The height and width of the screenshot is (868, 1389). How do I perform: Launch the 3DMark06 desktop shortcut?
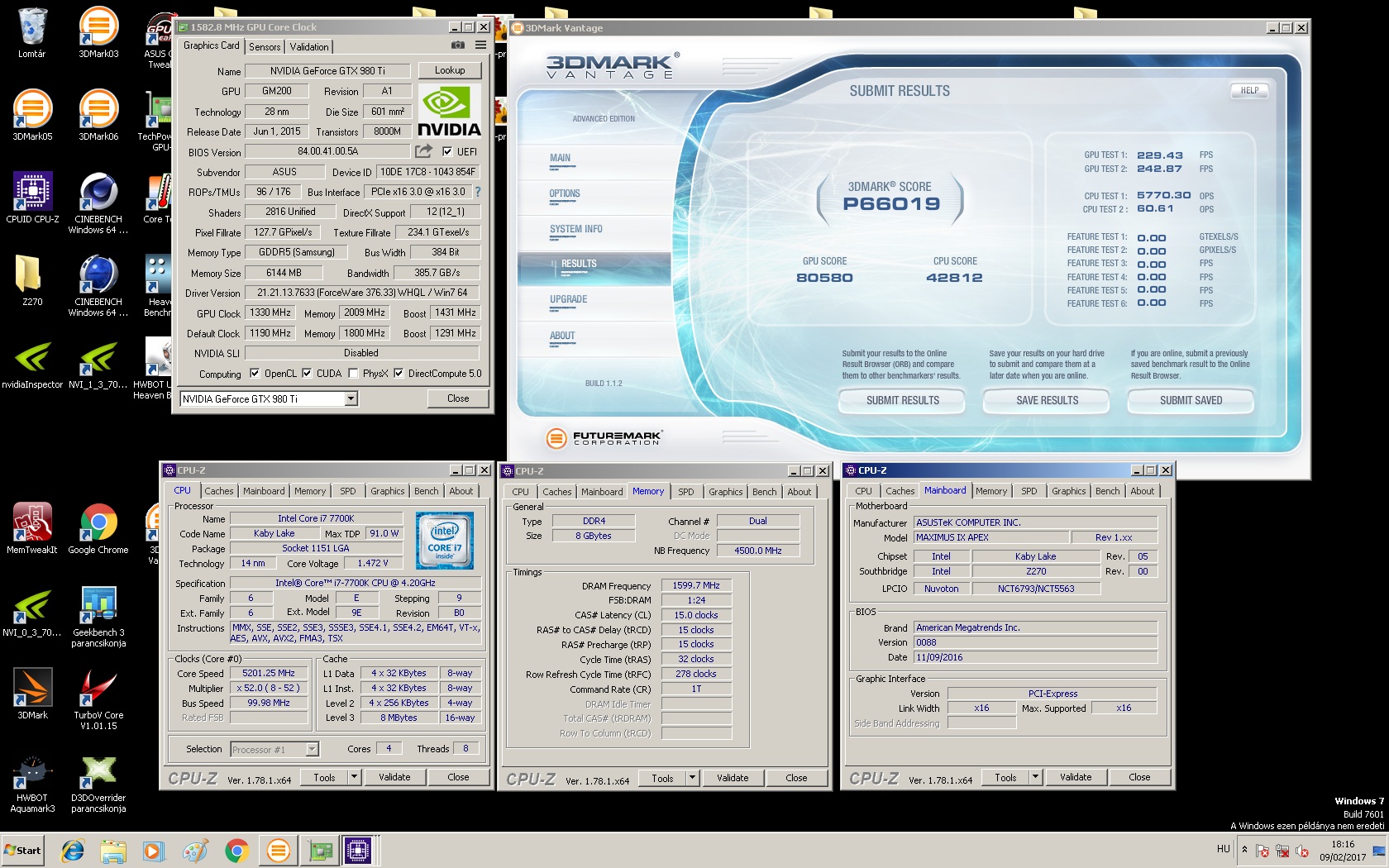98,116
